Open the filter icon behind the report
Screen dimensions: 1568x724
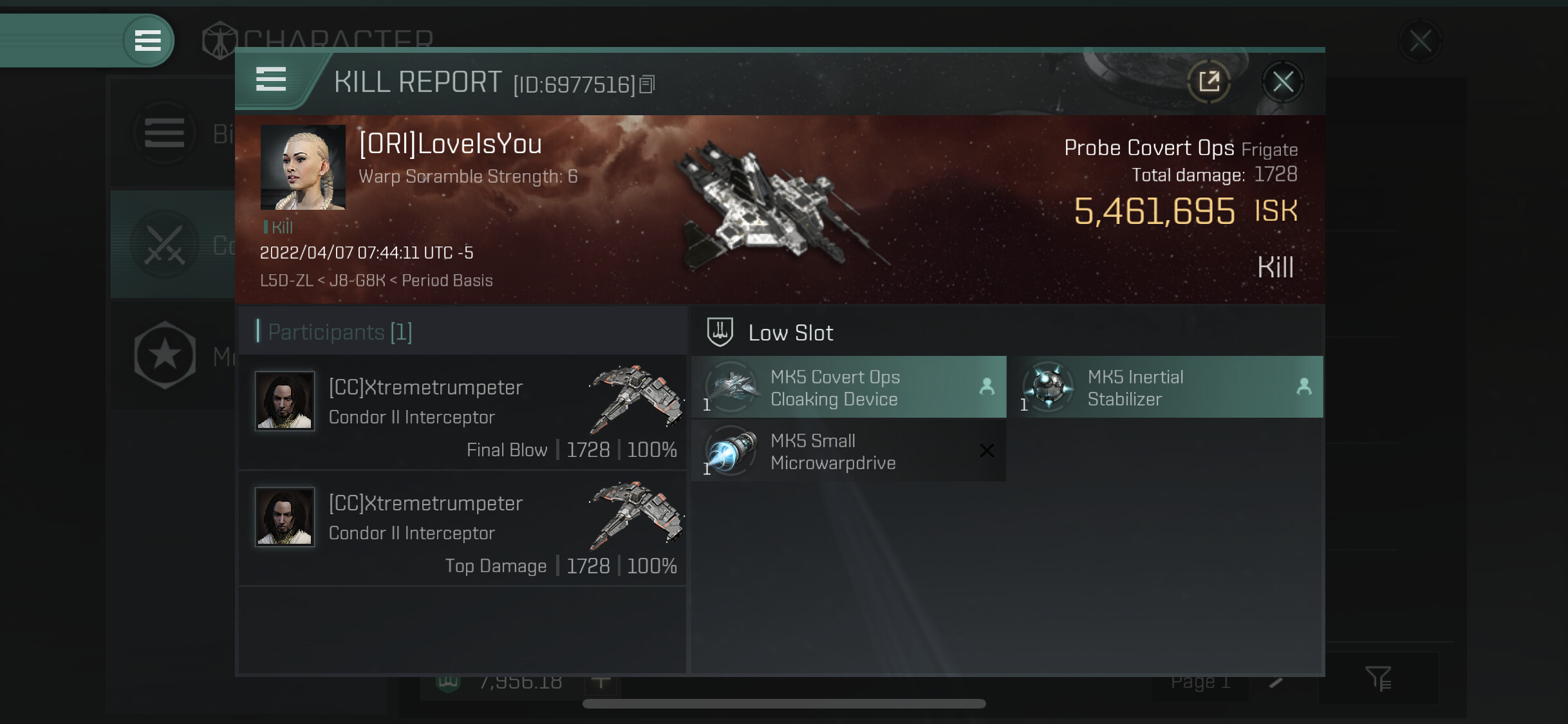tap(1378, 678)
